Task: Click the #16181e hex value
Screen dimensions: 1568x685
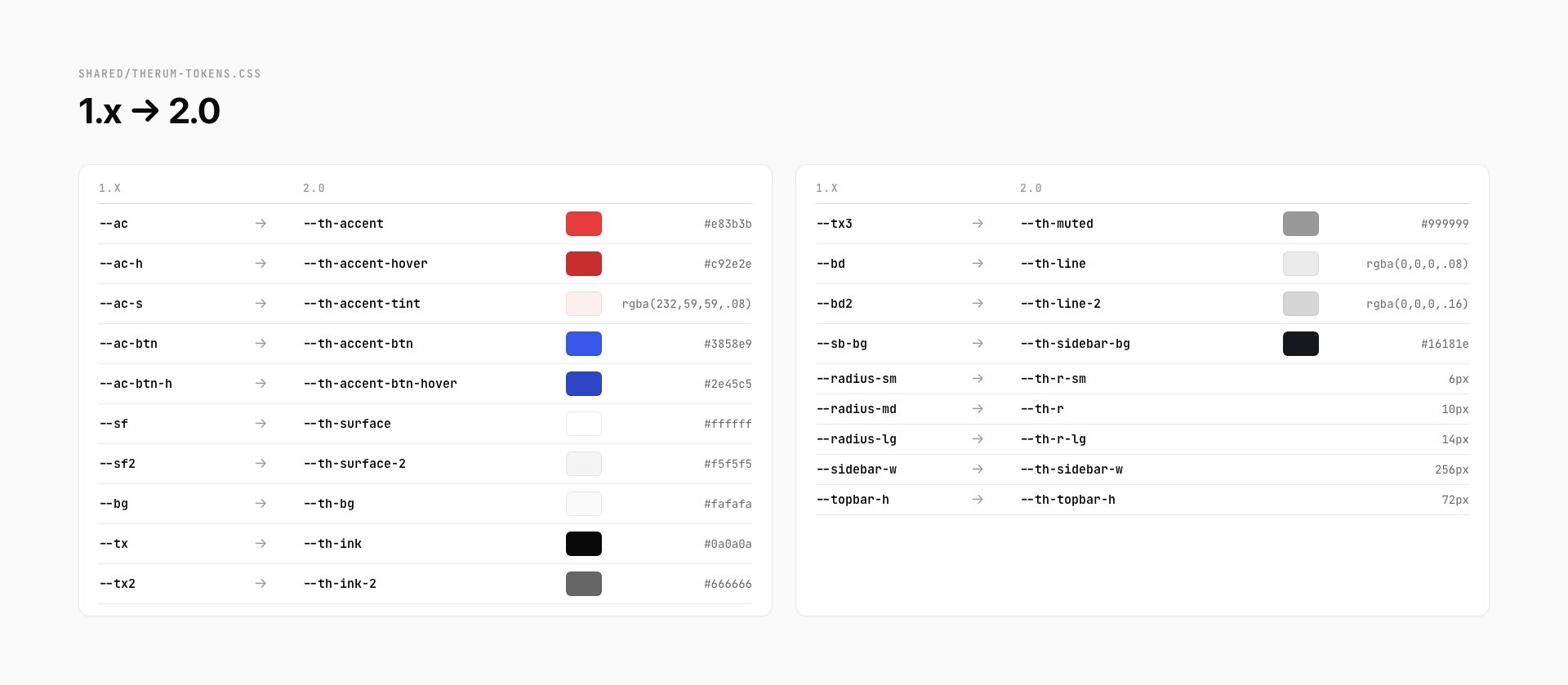Action: tap(1445, 344)
